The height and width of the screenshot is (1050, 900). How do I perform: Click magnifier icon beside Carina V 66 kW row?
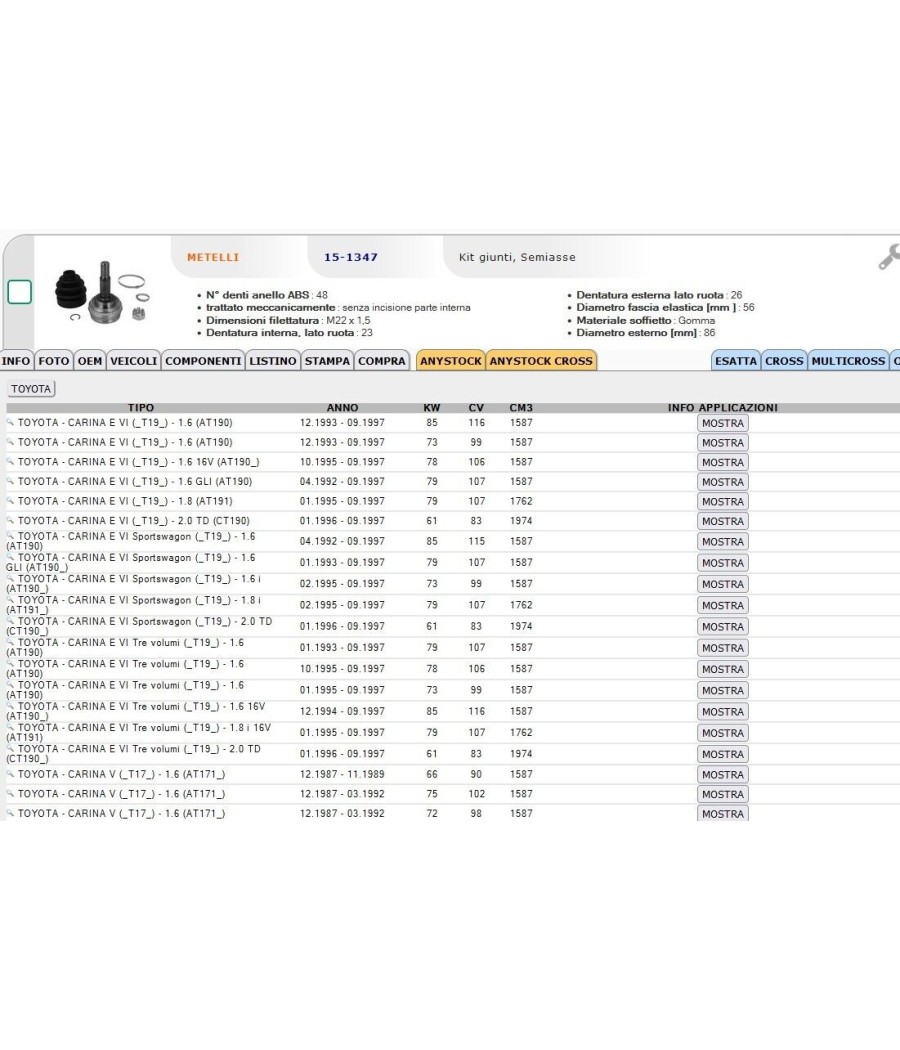click(10, 773)
